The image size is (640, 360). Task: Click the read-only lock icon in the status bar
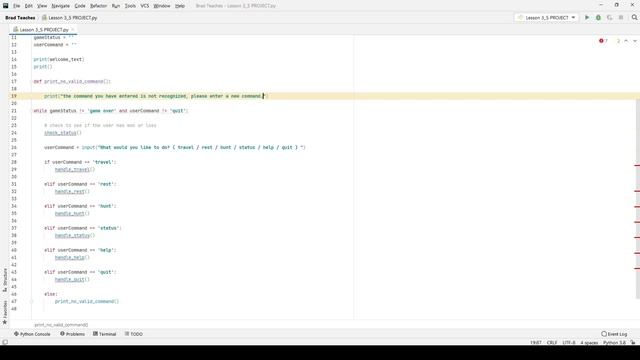[633, 342]
